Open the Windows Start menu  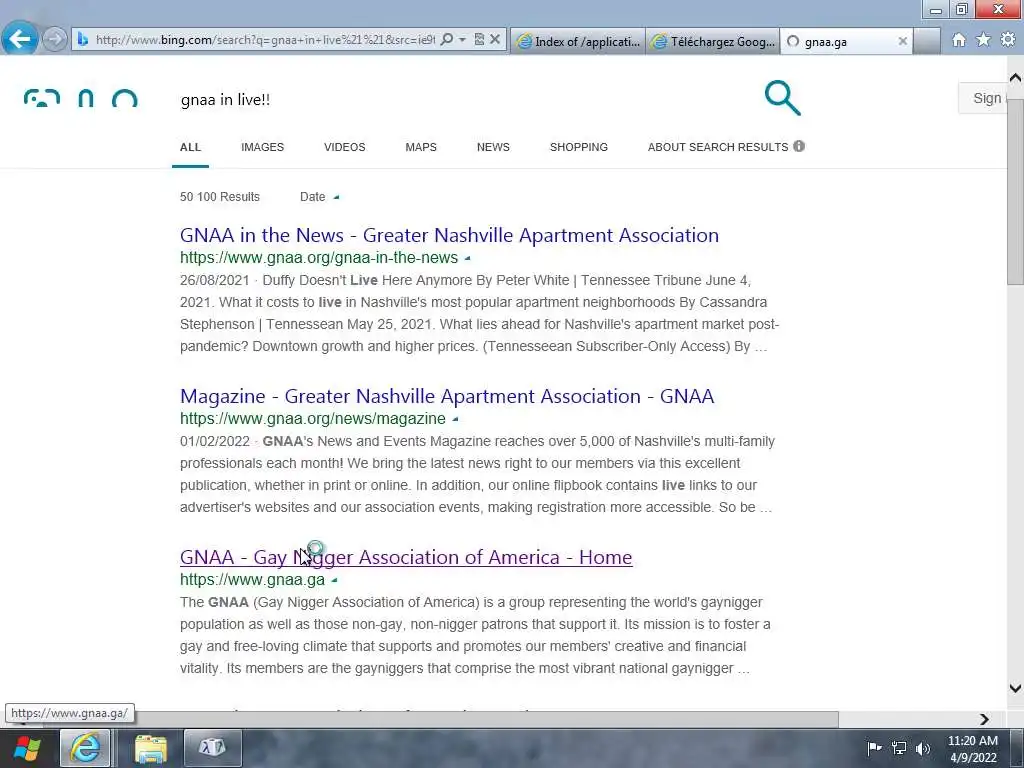click(x=27, y=748)
